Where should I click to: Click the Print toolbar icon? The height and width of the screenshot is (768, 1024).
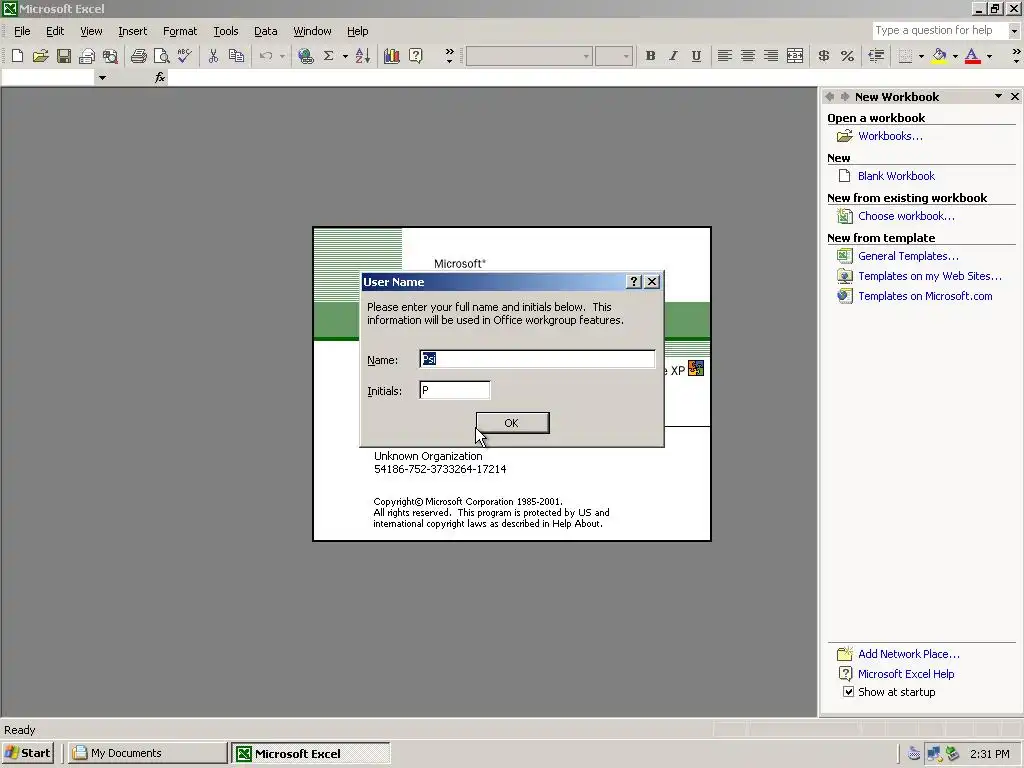(138, 56)
